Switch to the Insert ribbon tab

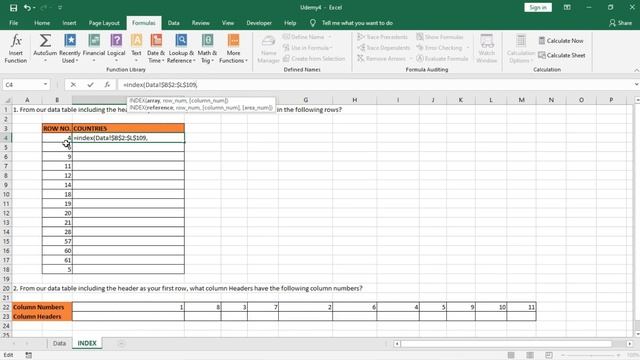click(x=69, y=23)
